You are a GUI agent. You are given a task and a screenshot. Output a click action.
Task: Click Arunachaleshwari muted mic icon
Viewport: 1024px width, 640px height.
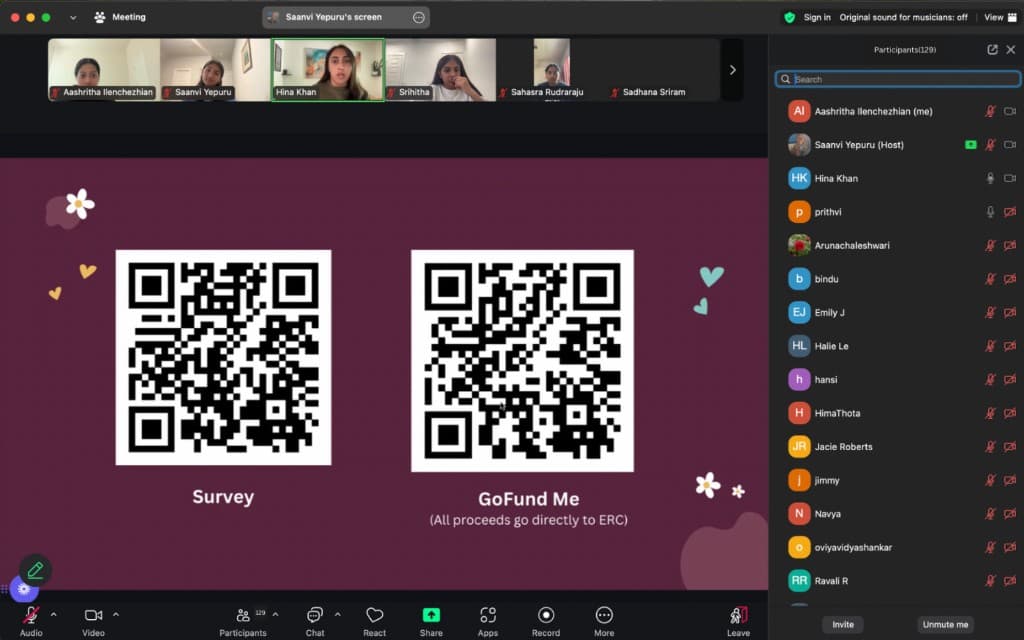[990, 246]
